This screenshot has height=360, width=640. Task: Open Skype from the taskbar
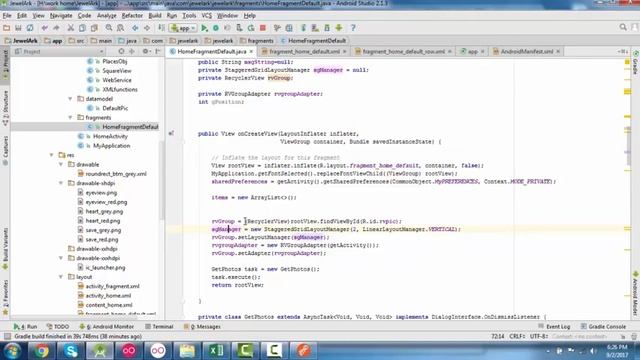click(70, 351)
